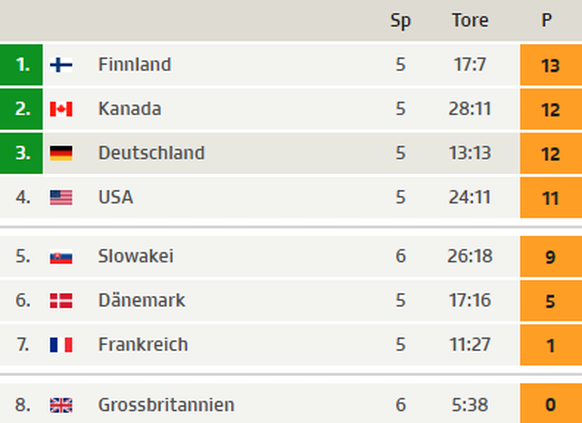The image size is (582, 423).
Task: Click the Sp column header
Action: (400, 21)
